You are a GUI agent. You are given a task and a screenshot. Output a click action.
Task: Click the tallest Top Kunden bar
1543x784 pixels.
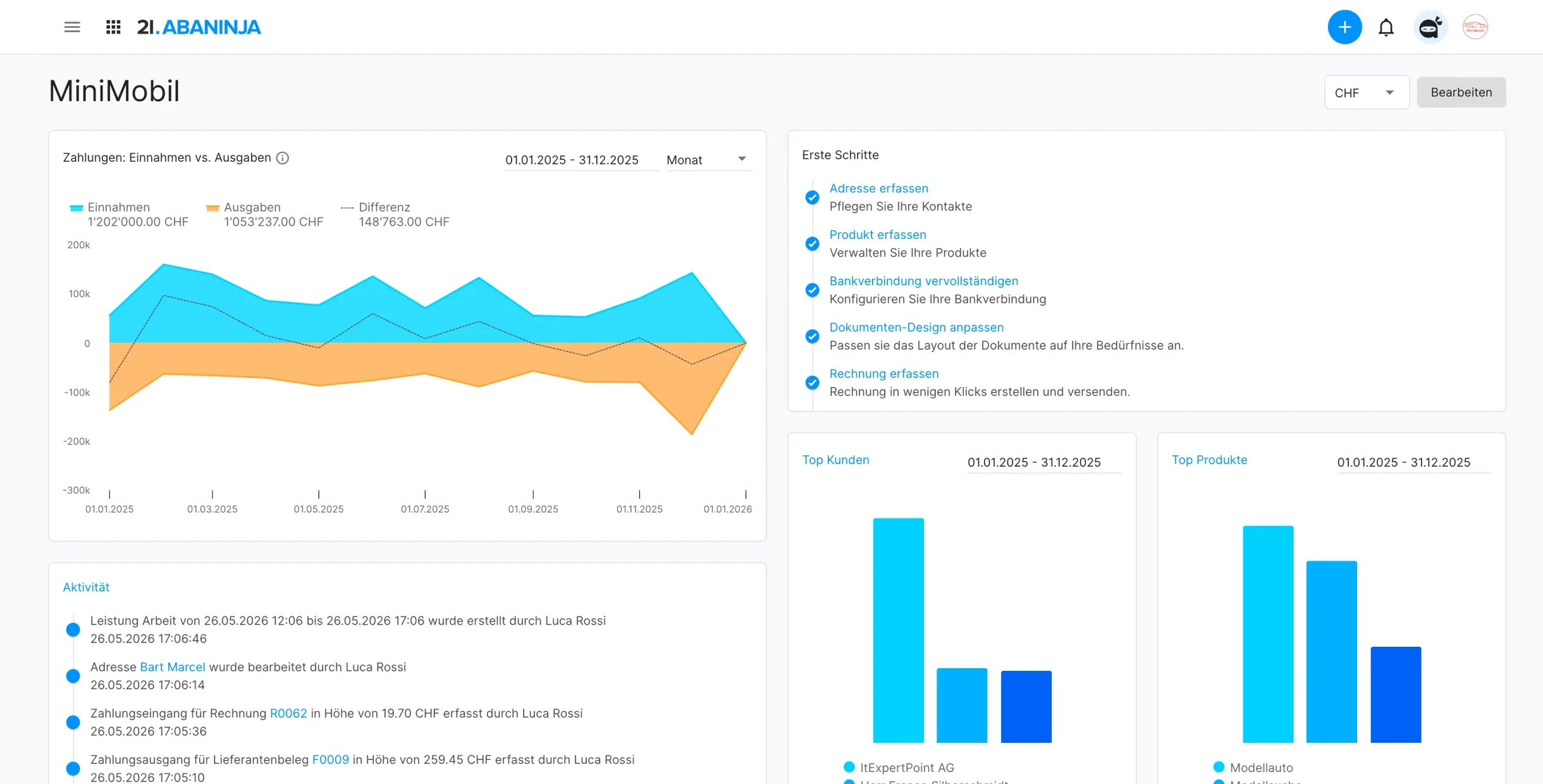coord(898,630)
